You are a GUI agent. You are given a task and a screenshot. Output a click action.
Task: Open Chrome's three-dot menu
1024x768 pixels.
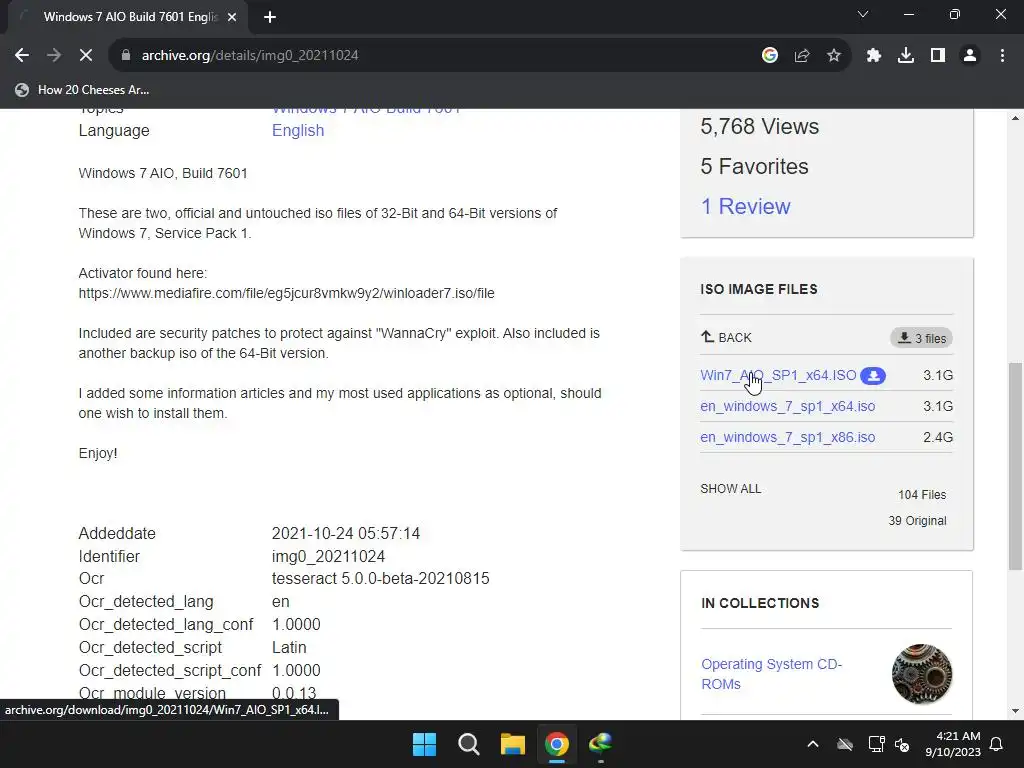click(1002, 56)
